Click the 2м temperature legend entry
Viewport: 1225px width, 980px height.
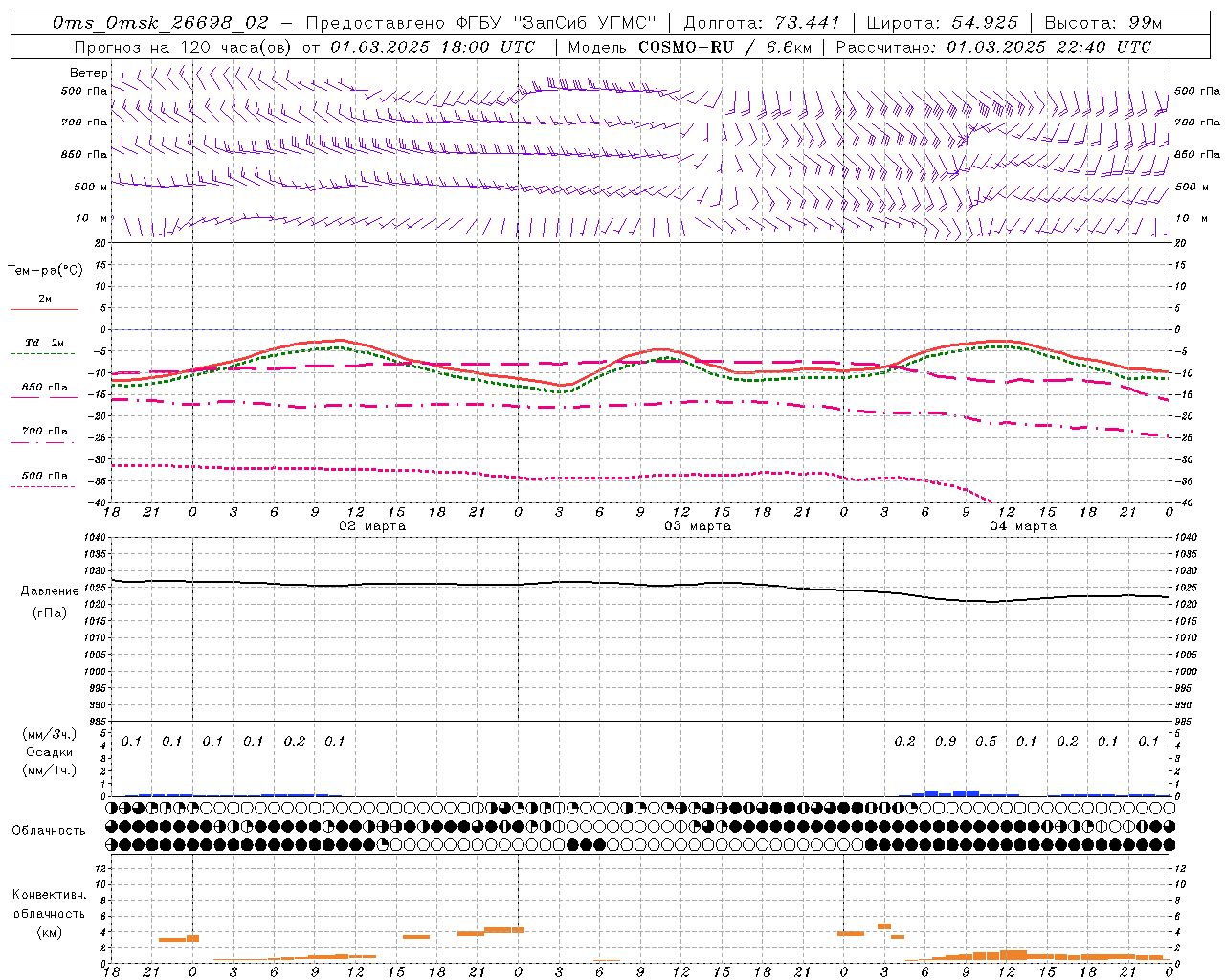coord(45,299)
